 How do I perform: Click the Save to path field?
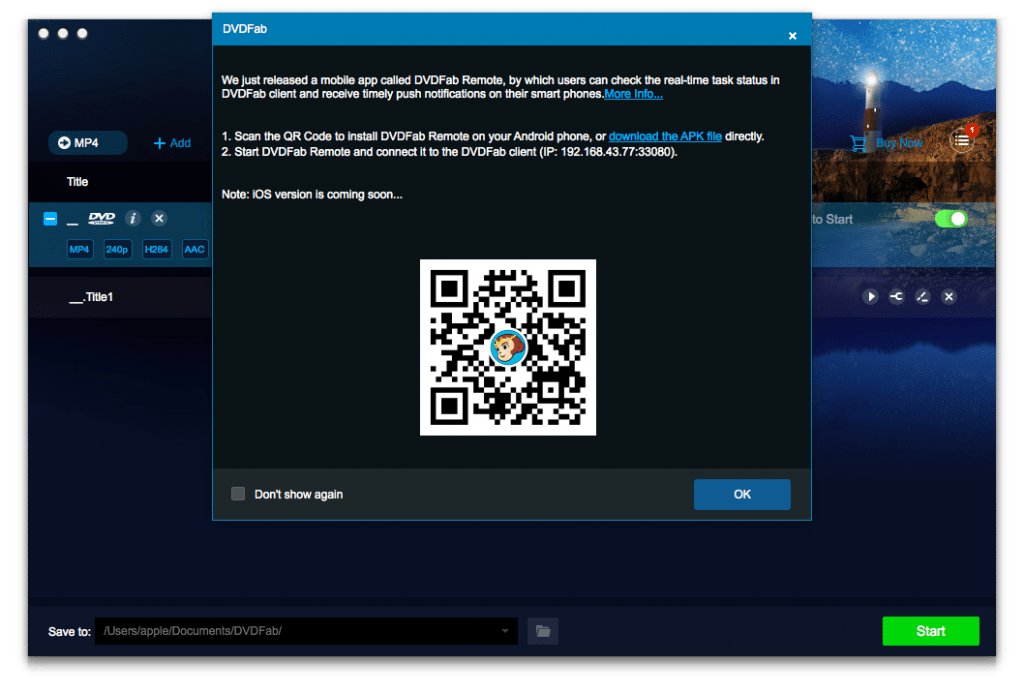click(306, 631)
